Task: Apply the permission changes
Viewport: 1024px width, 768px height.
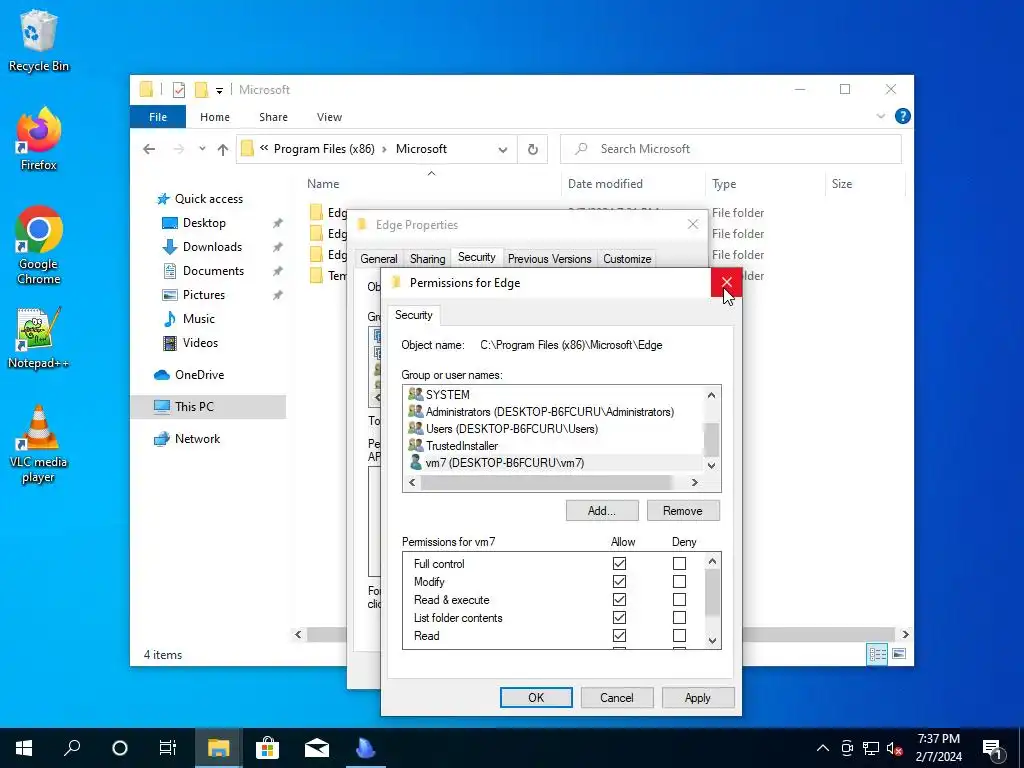Action: pos(697,697)
